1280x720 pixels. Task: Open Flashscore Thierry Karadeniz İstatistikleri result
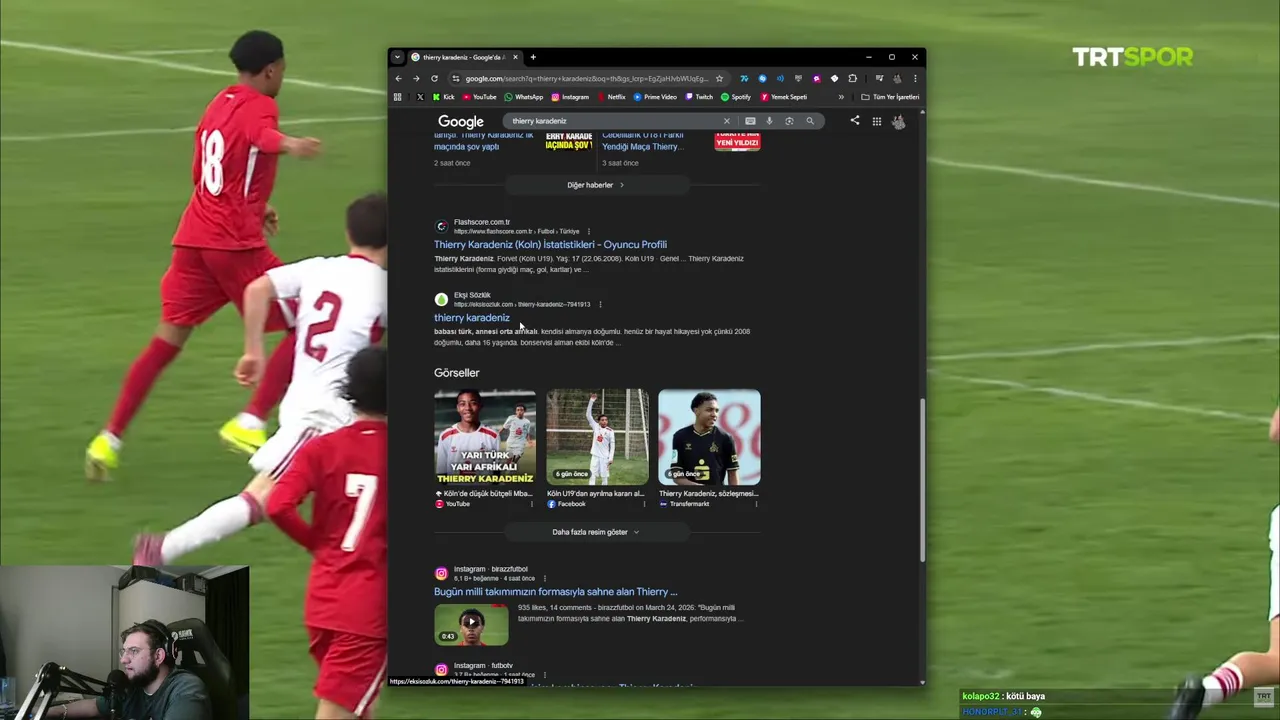click(x=550, y=244)
